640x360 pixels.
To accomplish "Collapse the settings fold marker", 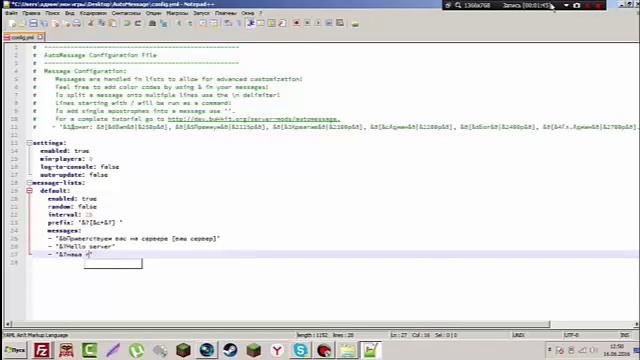I will [29, 143].
